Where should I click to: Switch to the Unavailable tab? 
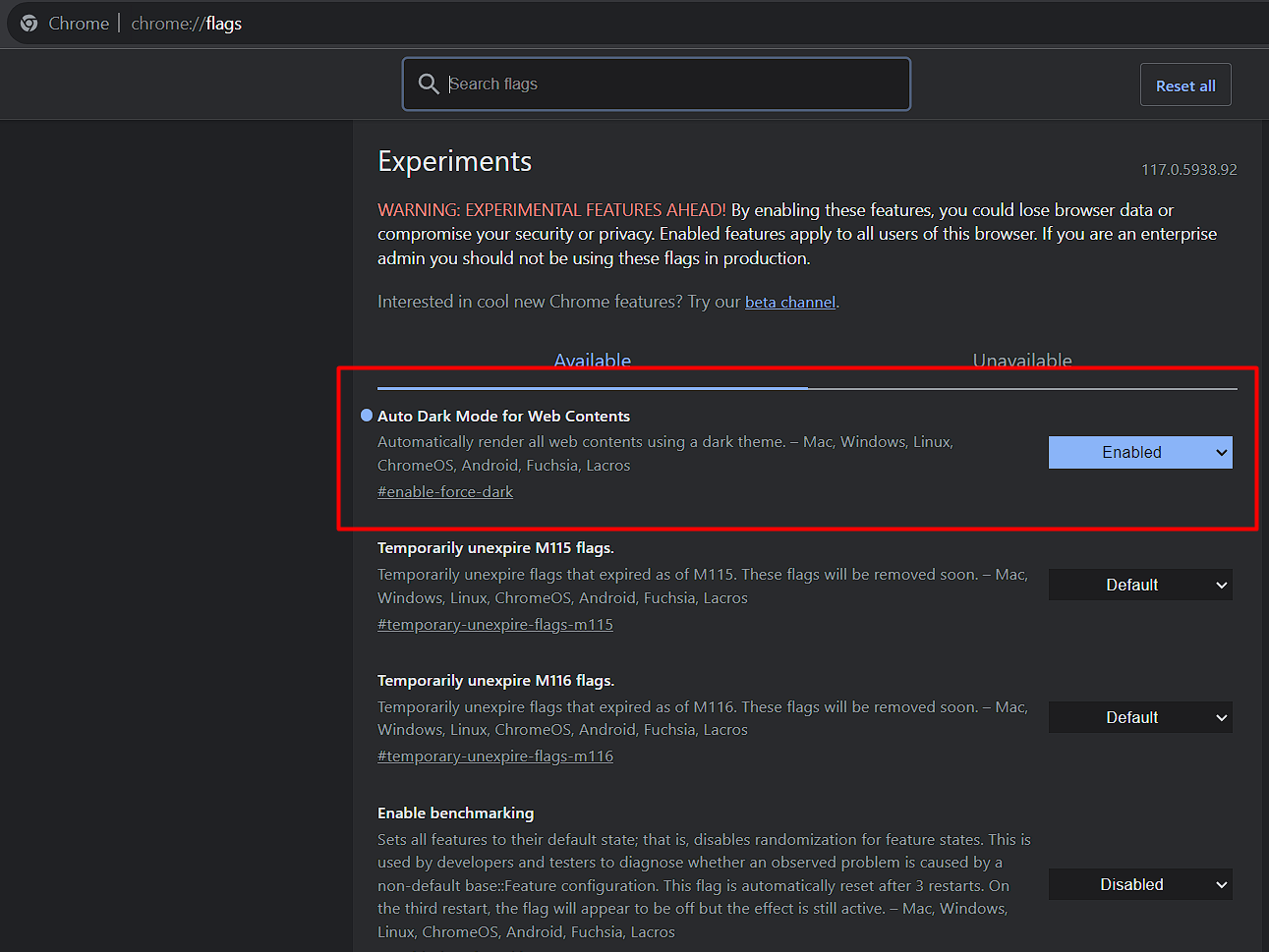point(1021,361)
